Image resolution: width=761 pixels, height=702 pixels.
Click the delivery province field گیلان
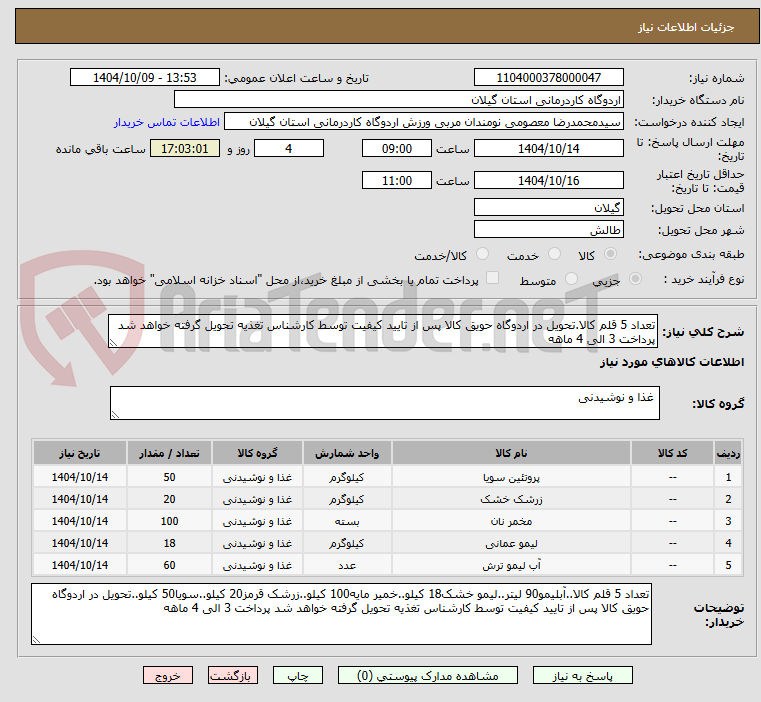(548, 207)
